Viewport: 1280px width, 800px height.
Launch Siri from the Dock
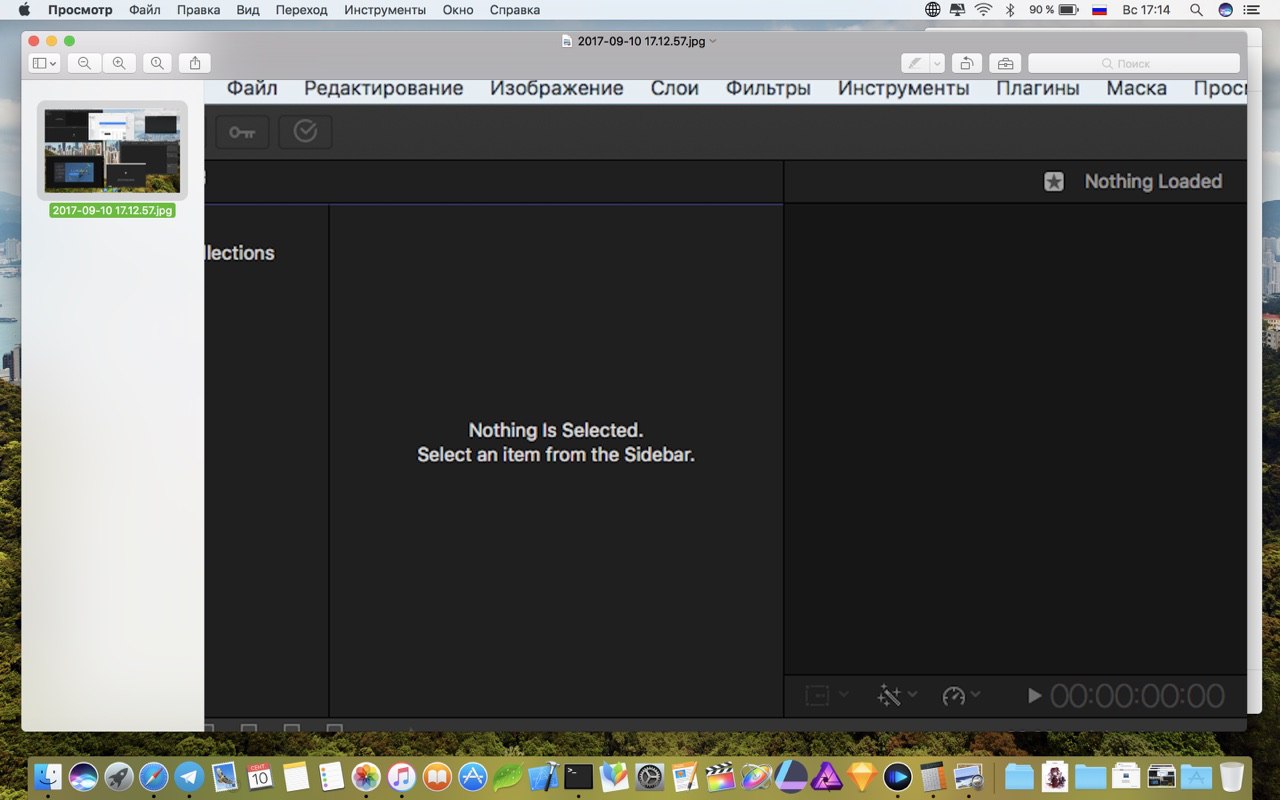pyautogui.click(x=84, y=776)
